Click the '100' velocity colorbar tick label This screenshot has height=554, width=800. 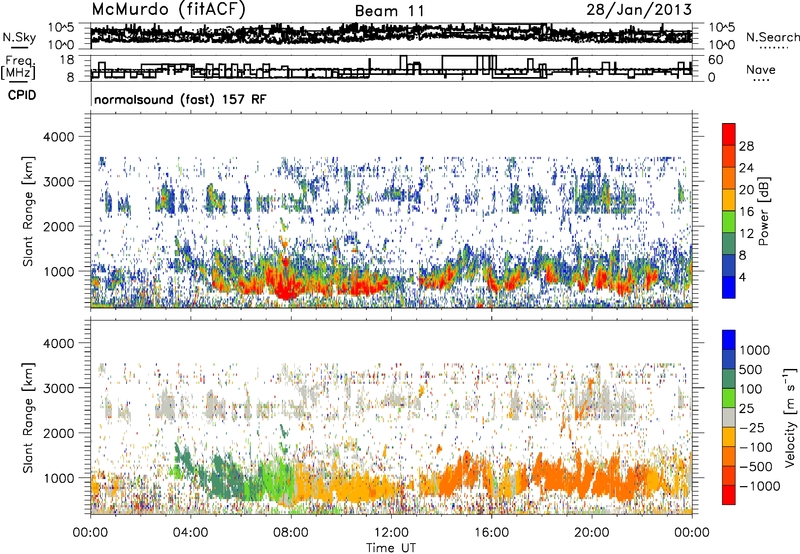[x=750, y=389]
